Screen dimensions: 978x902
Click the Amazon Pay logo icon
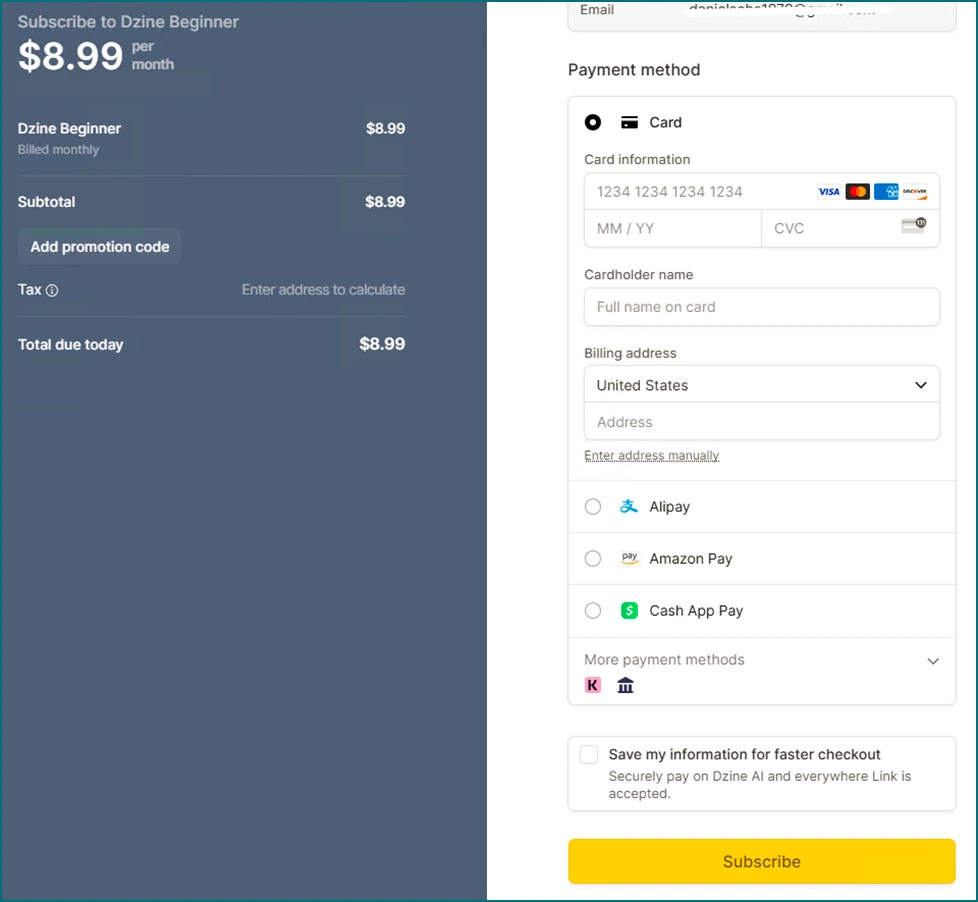(x=629, y=558)
